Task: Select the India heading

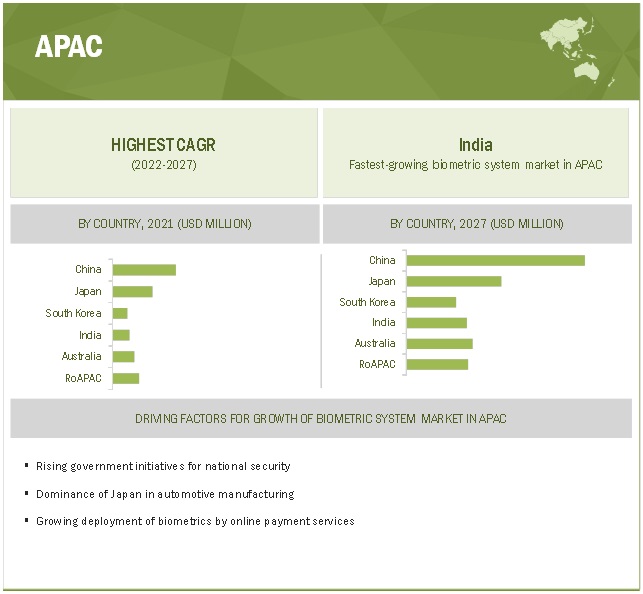Action: coord(476,145)
